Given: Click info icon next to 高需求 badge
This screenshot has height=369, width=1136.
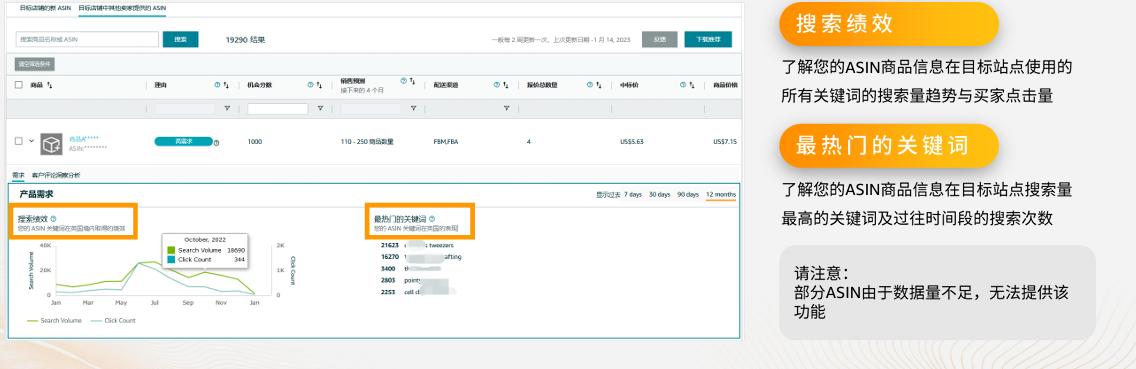Looking at the screenshot, I should coord(217,143).
